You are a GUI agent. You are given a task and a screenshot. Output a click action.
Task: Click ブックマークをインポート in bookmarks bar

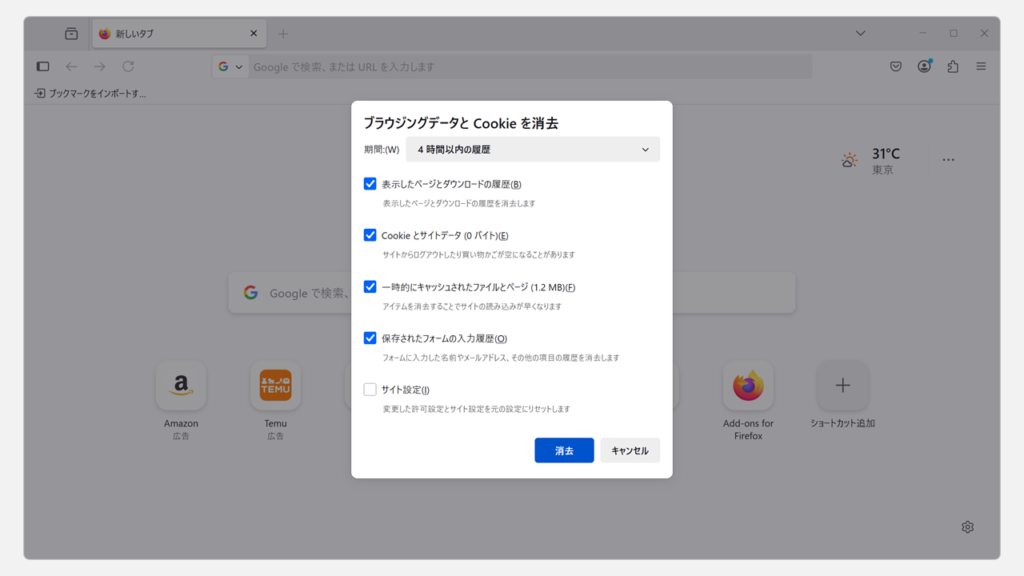tap(90, 93)
